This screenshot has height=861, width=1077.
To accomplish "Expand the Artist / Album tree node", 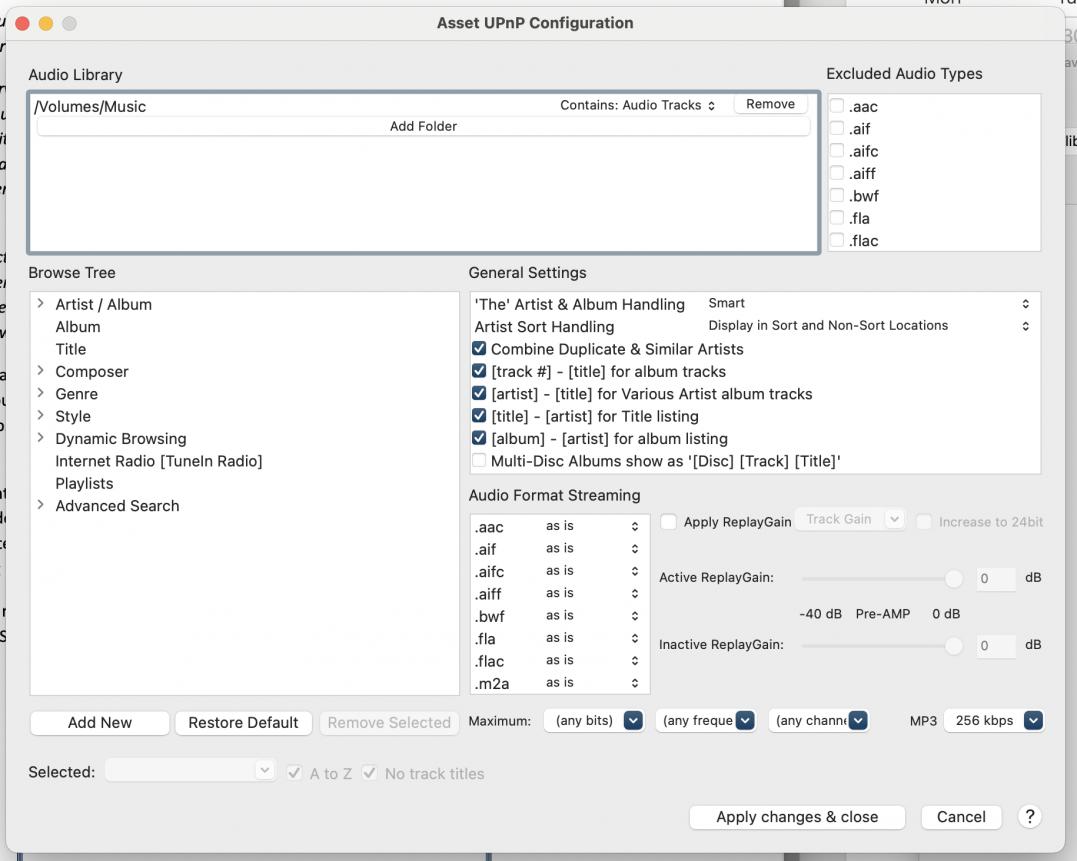I will coord(40,304).
